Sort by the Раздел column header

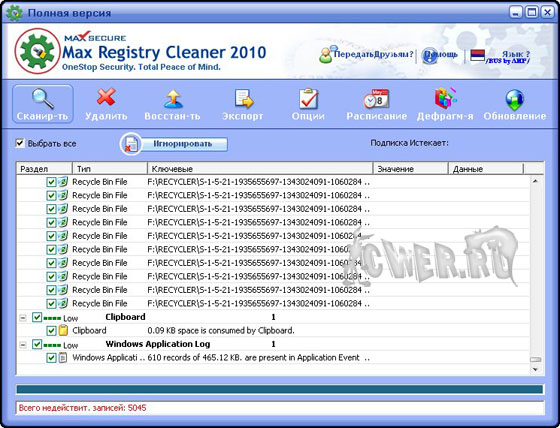click(44, 169)
